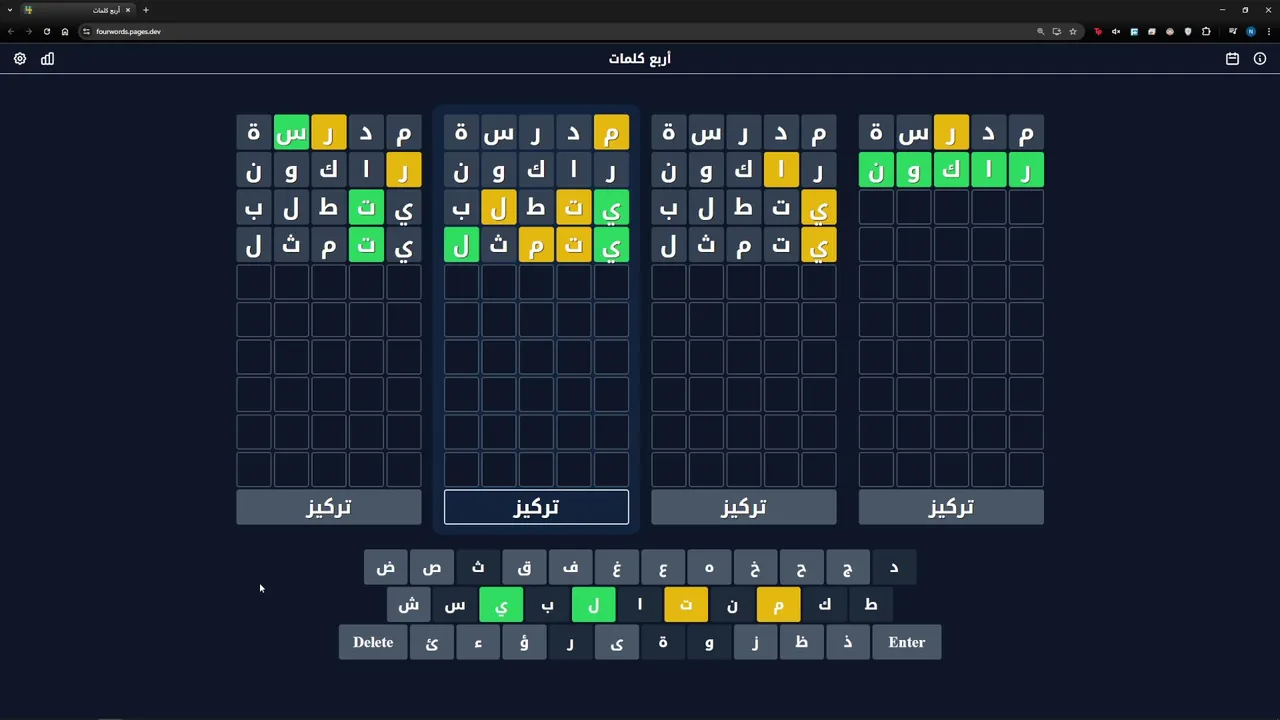The width and height of the screenshot is (1280, 720).
Task: Go to the browser home page
Action: [x=65, y=31]
